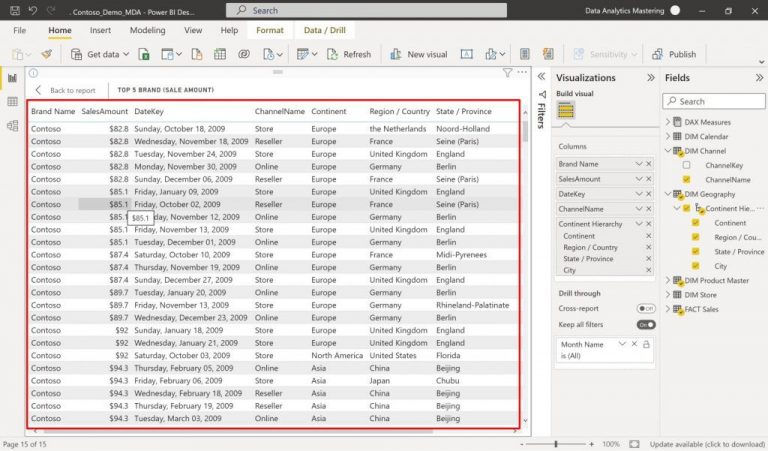Open the SQL Server source icon
The width and height of the screenshot is (768, 451).
pos(197,54)
